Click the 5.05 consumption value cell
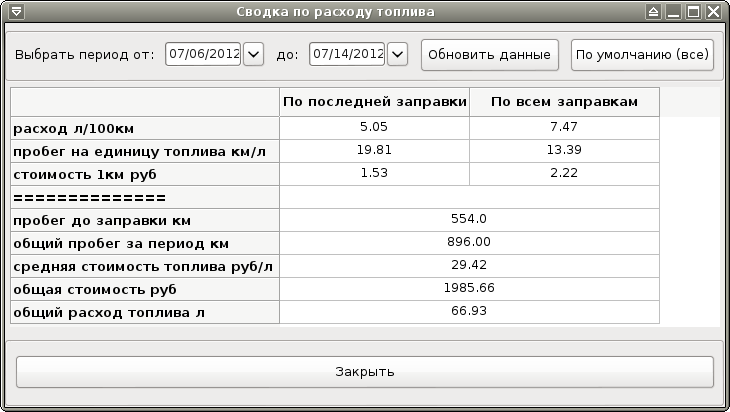Viewport: 730px width, 412px height. point(374,128)
